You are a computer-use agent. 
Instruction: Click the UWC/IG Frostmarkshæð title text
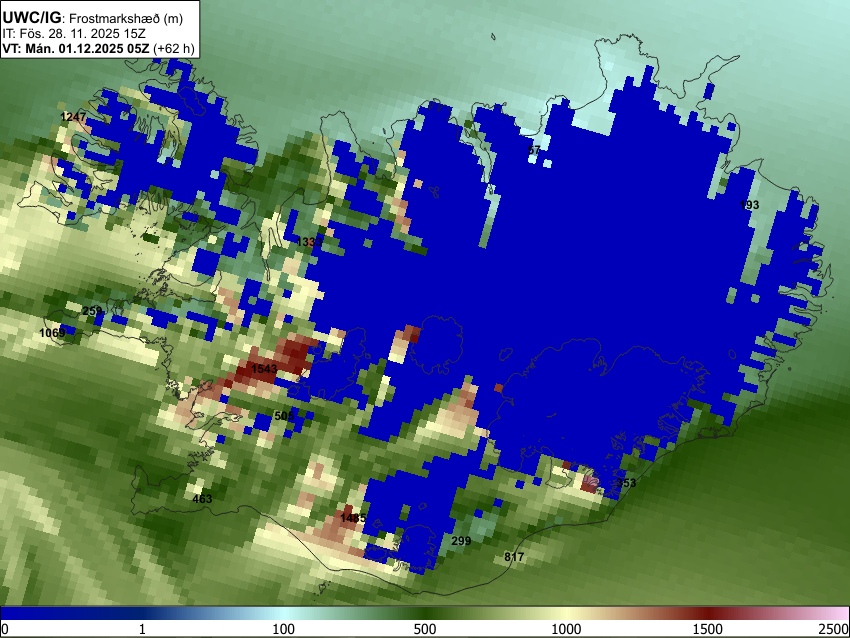coord(93,18)
